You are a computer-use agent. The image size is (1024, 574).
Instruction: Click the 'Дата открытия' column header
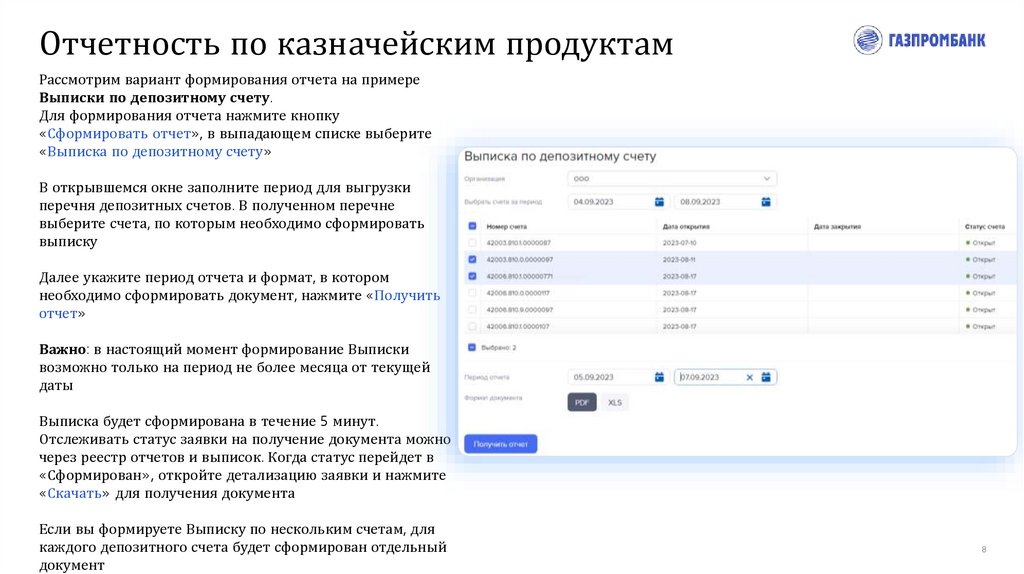click(x=686, y=227)
